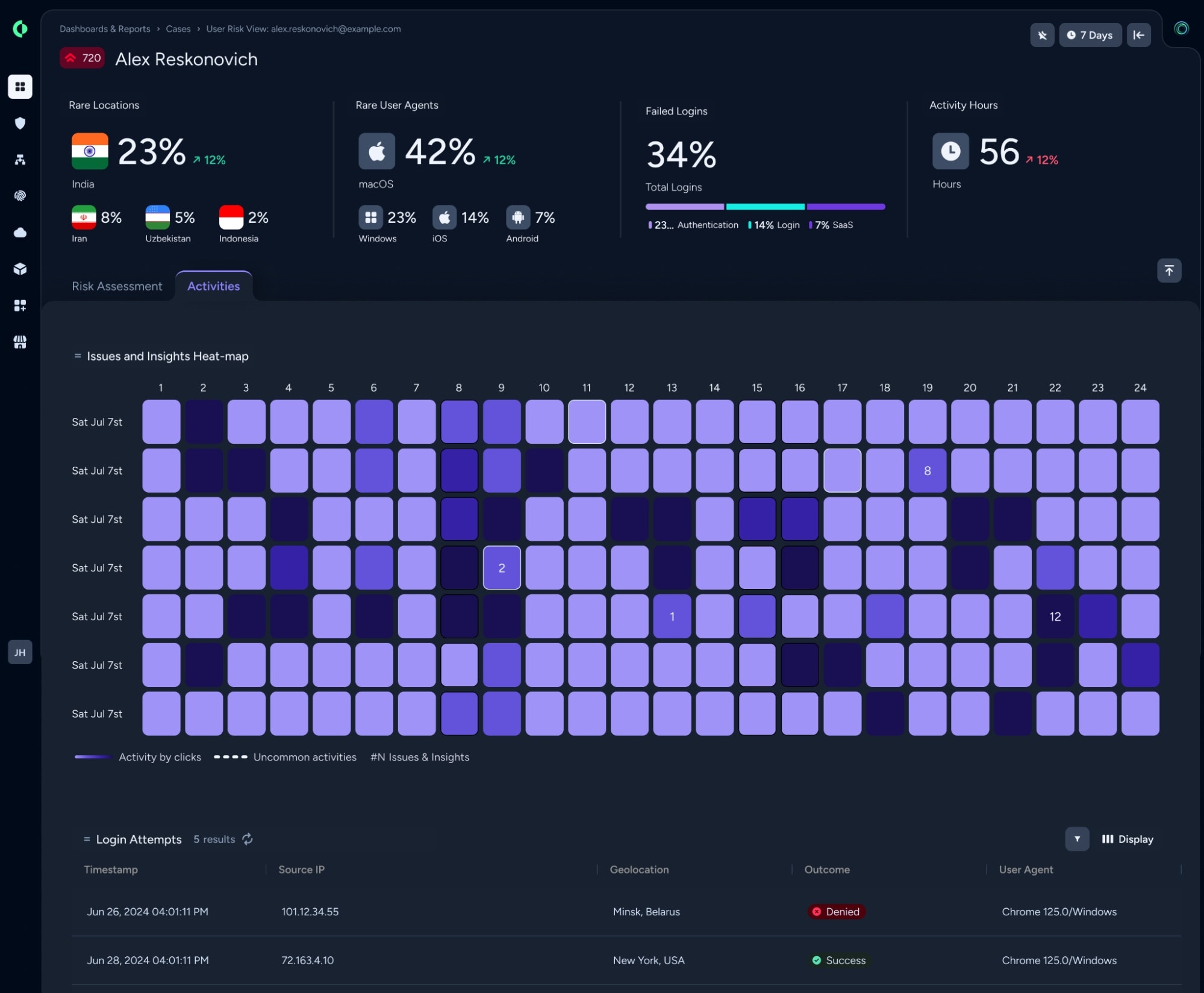Click the shield security icon in sidebar
Viewport: 1204px width, 993px height.
20,123
